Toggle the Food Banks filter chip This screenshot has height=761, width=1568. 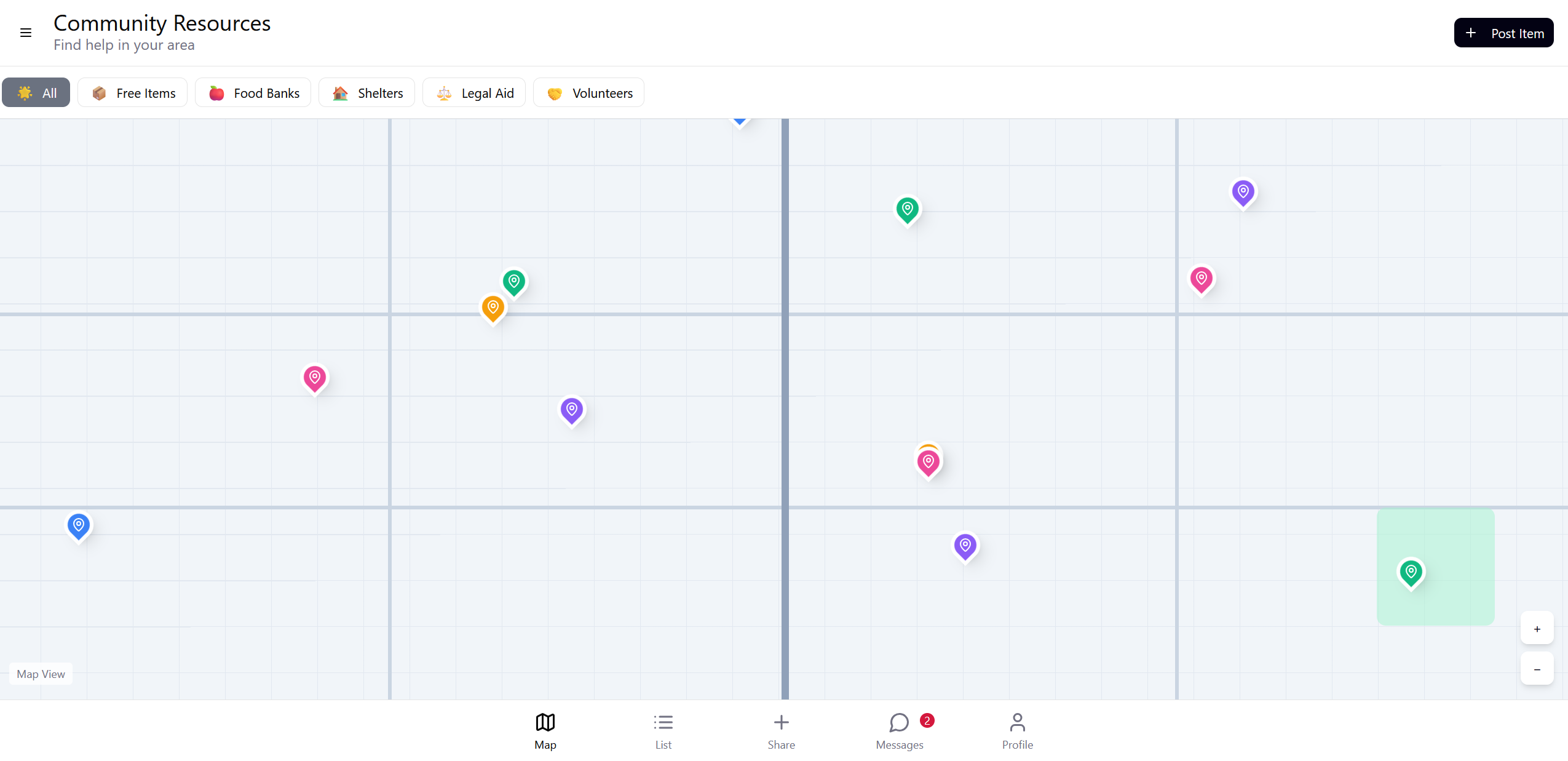253,93
